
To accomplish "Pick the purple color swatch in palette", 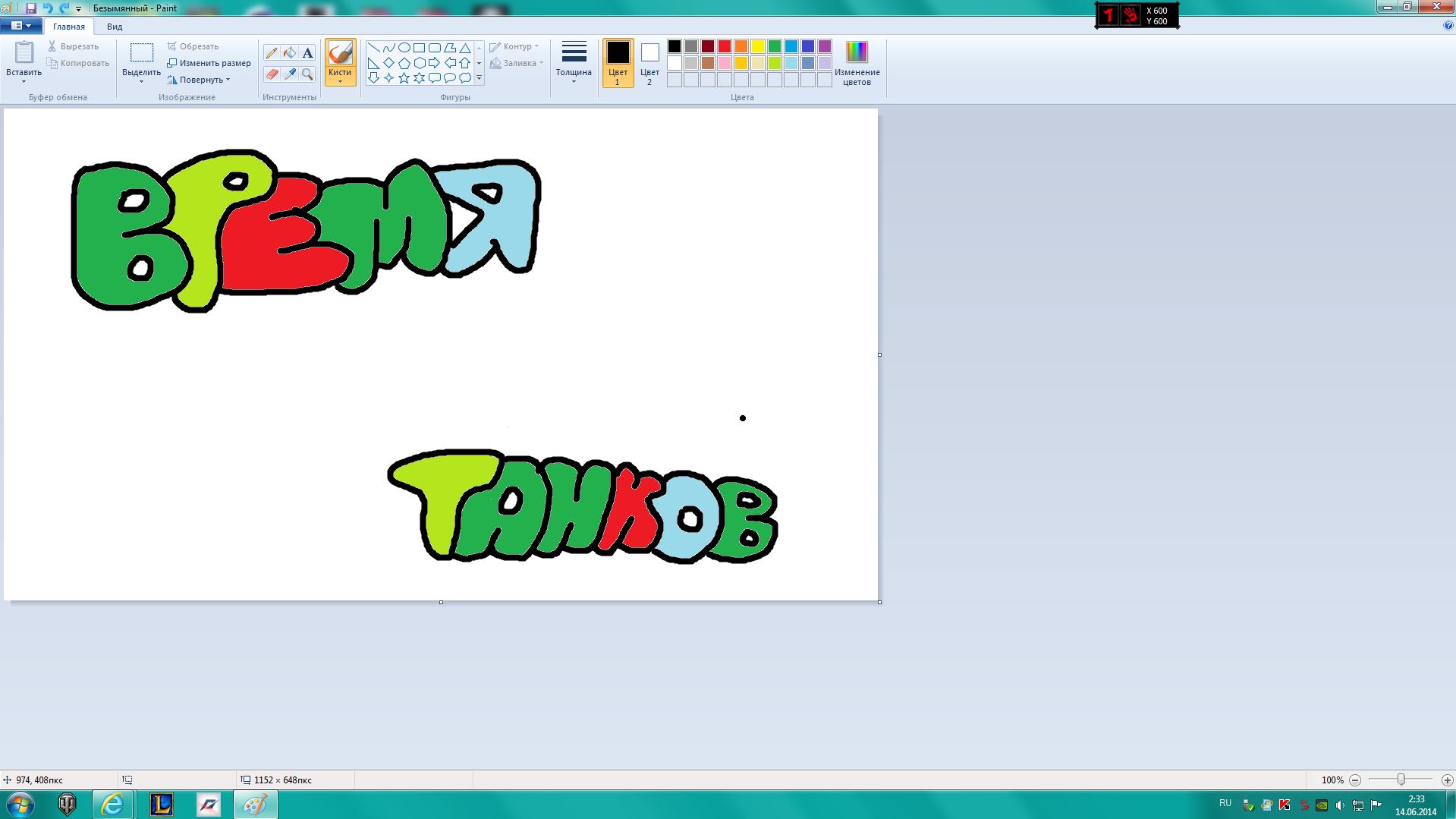I will pyautogui.click(x=825, y=46).
